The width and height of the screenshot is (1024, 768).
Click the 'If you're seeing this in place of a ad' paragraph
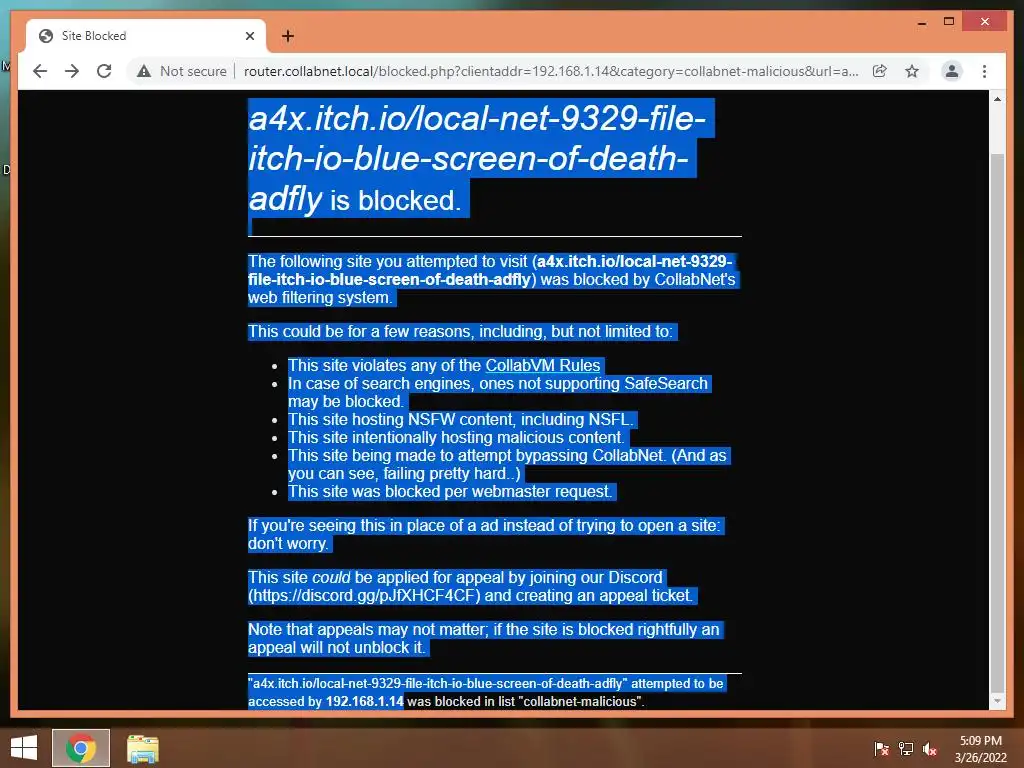484,534
